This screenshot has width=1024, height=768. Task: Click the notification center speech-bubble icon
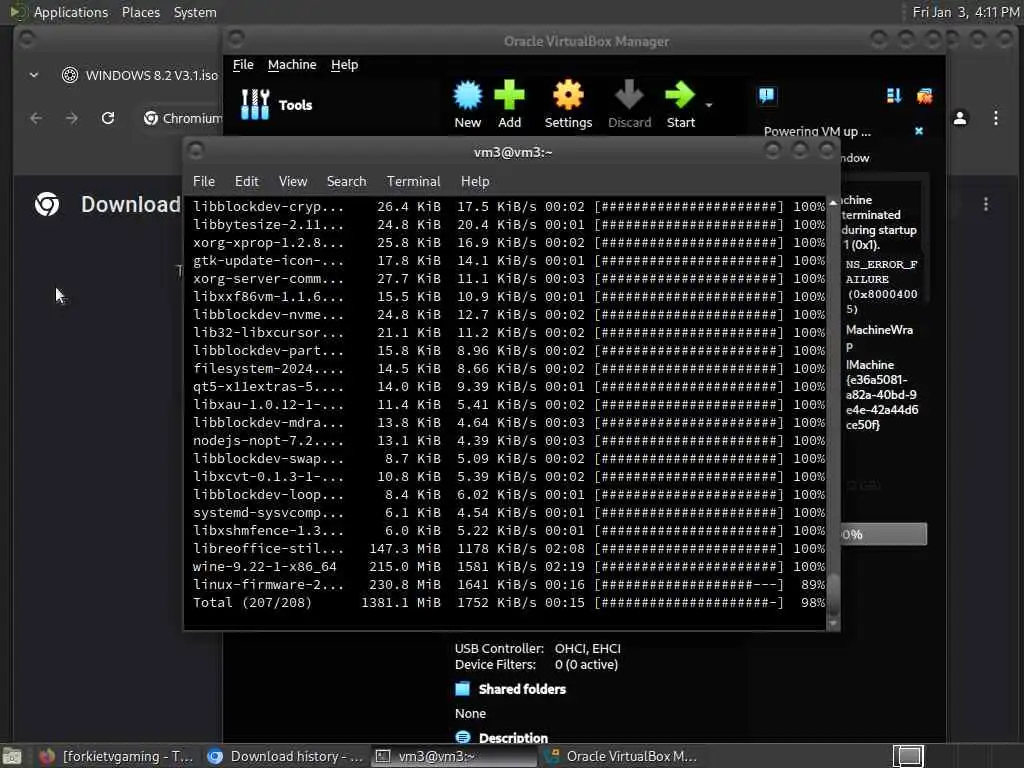767,96
